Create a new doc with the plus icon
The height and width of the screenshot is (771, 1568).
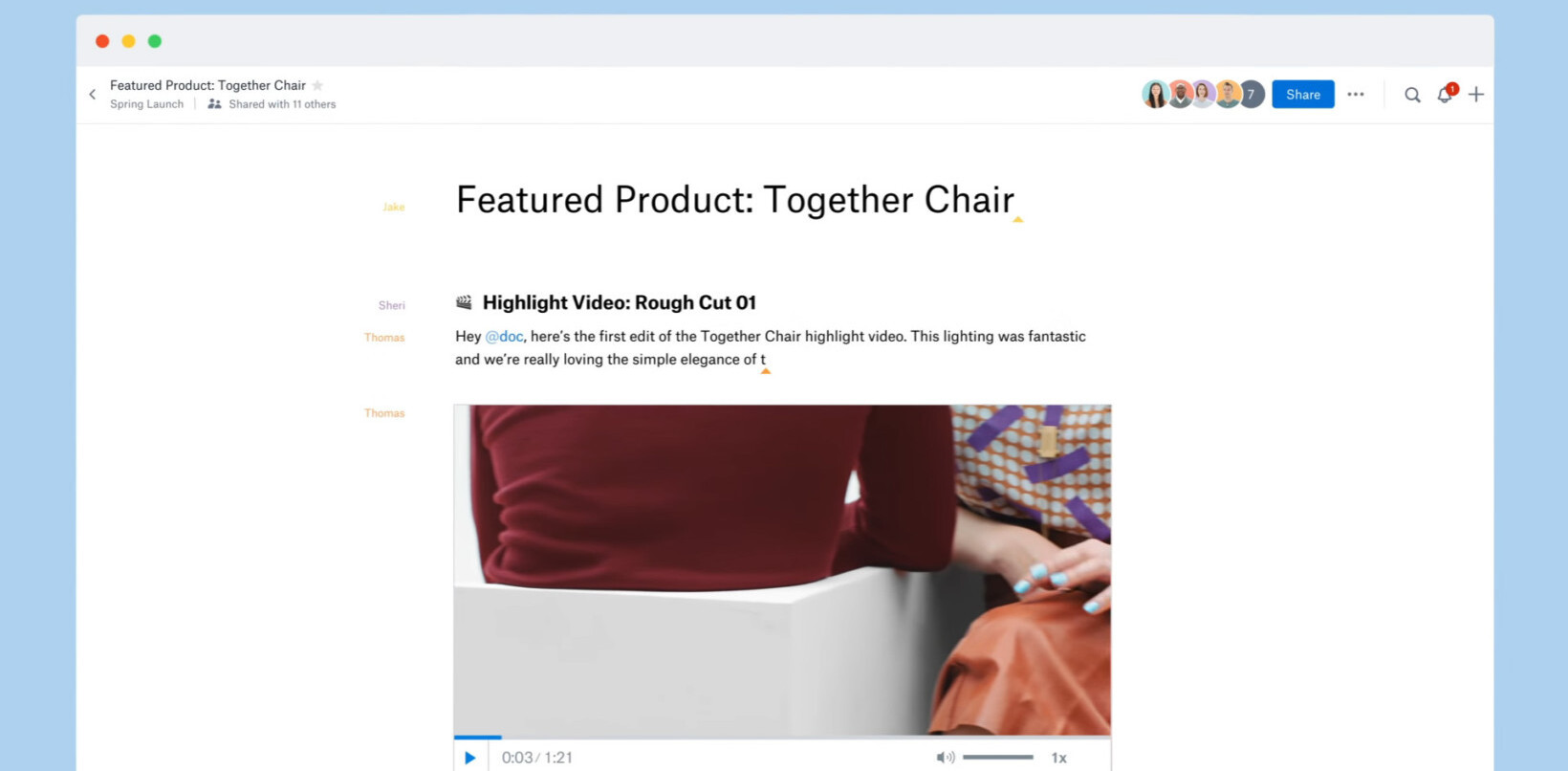1476,94
